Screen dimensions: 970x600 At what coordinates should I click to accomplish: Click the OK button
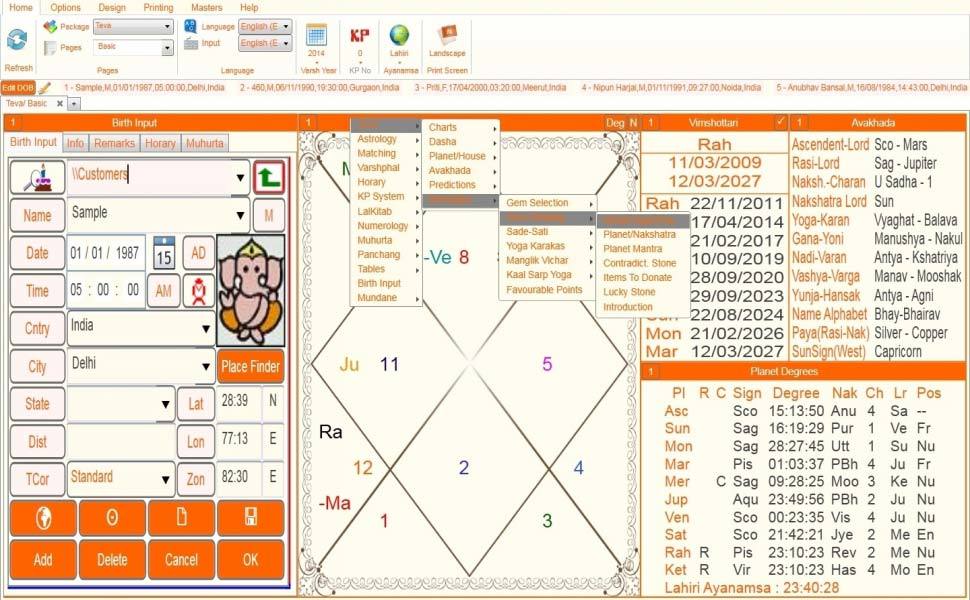tap(251, 560)
